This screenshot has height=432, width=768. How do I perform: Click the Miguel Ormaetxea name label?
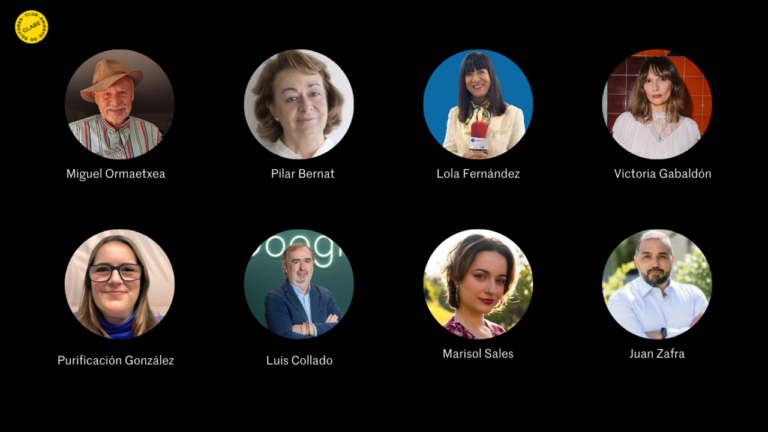(x=116, y=174)
